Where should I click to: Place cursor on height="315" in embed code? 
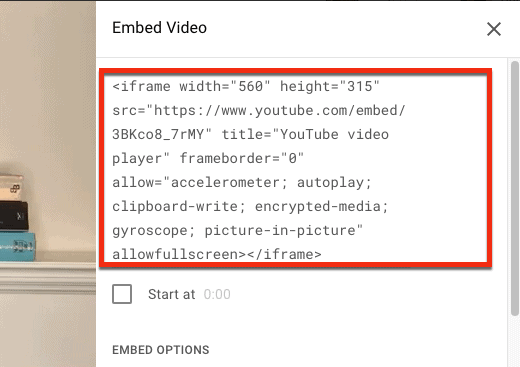330,86
